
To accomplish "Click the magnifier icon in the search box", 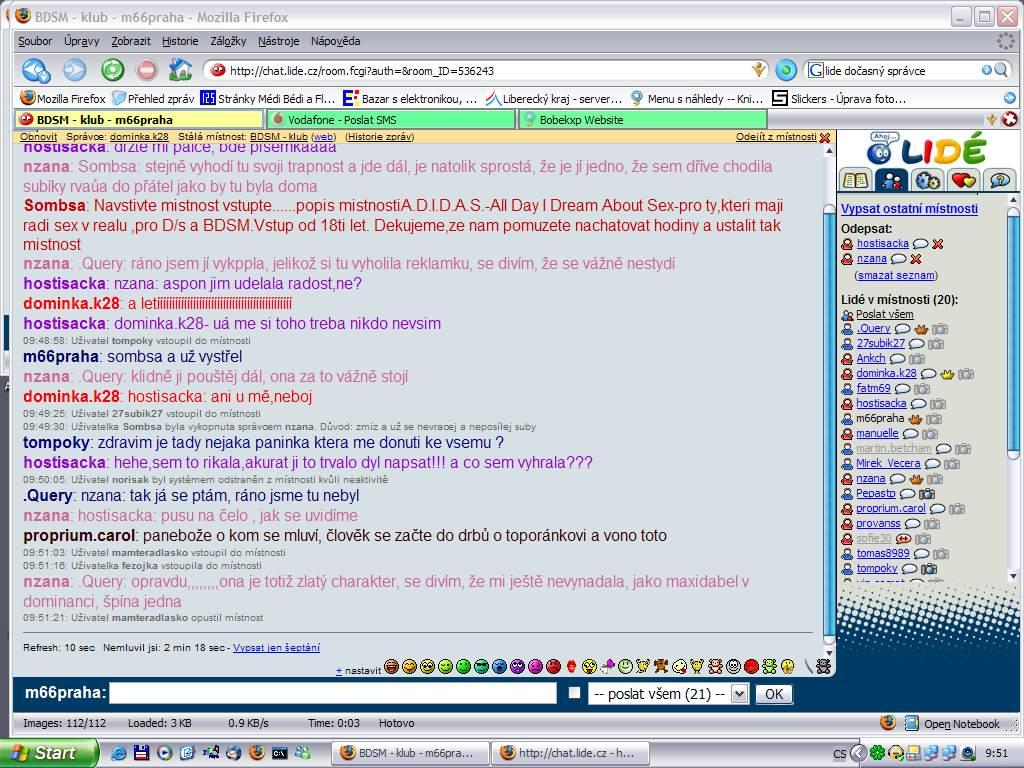I will (x=1000, y=70).
